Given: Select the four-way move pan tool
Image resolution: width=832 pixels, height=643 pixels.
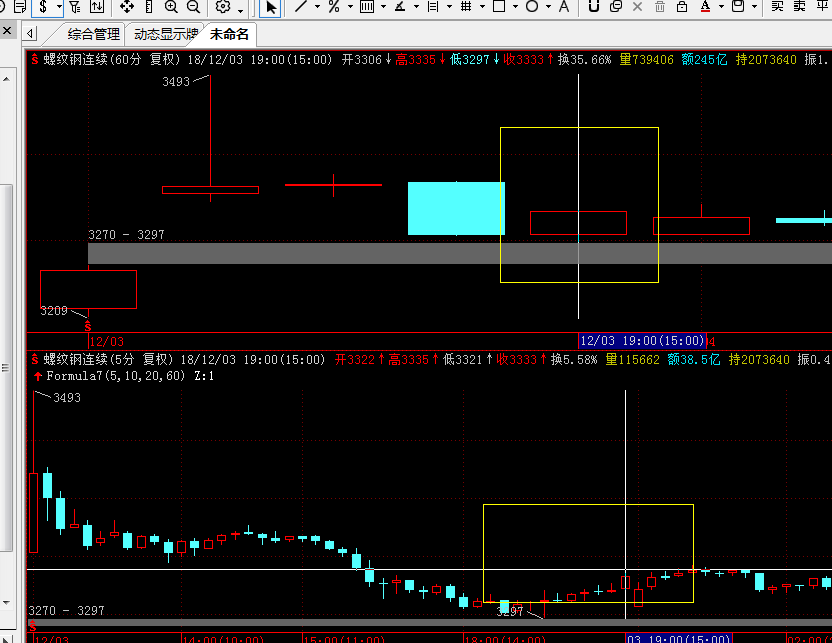Looking at the screenshot, I should 126,6.
